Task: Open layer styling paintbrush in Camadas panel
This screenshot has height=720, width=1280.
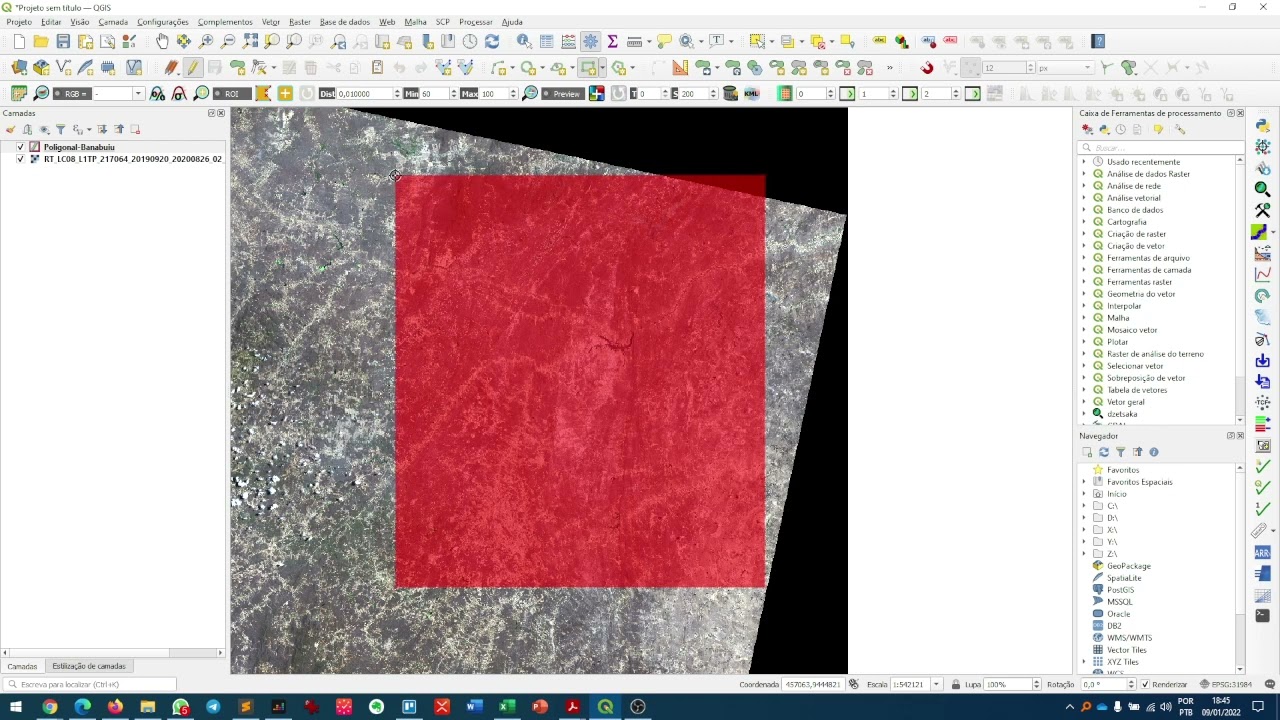Action: 11,129
